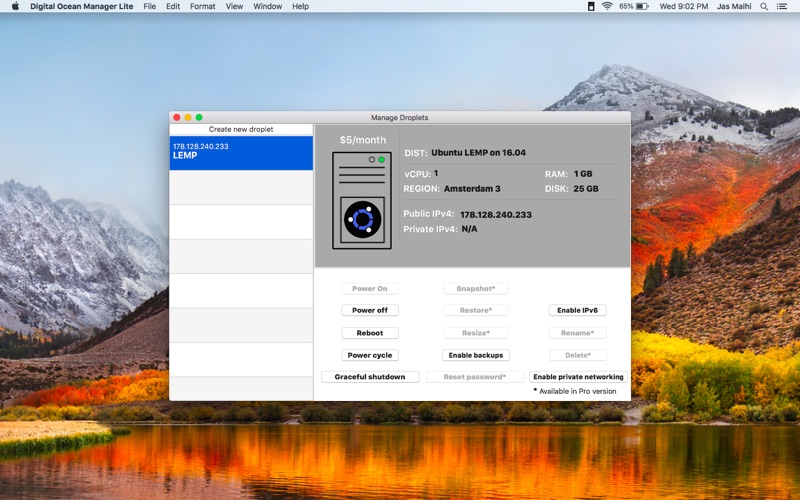Open the Digital Ocean Manager Lite menu
This screenshot has height=500, width=800.
82,6
